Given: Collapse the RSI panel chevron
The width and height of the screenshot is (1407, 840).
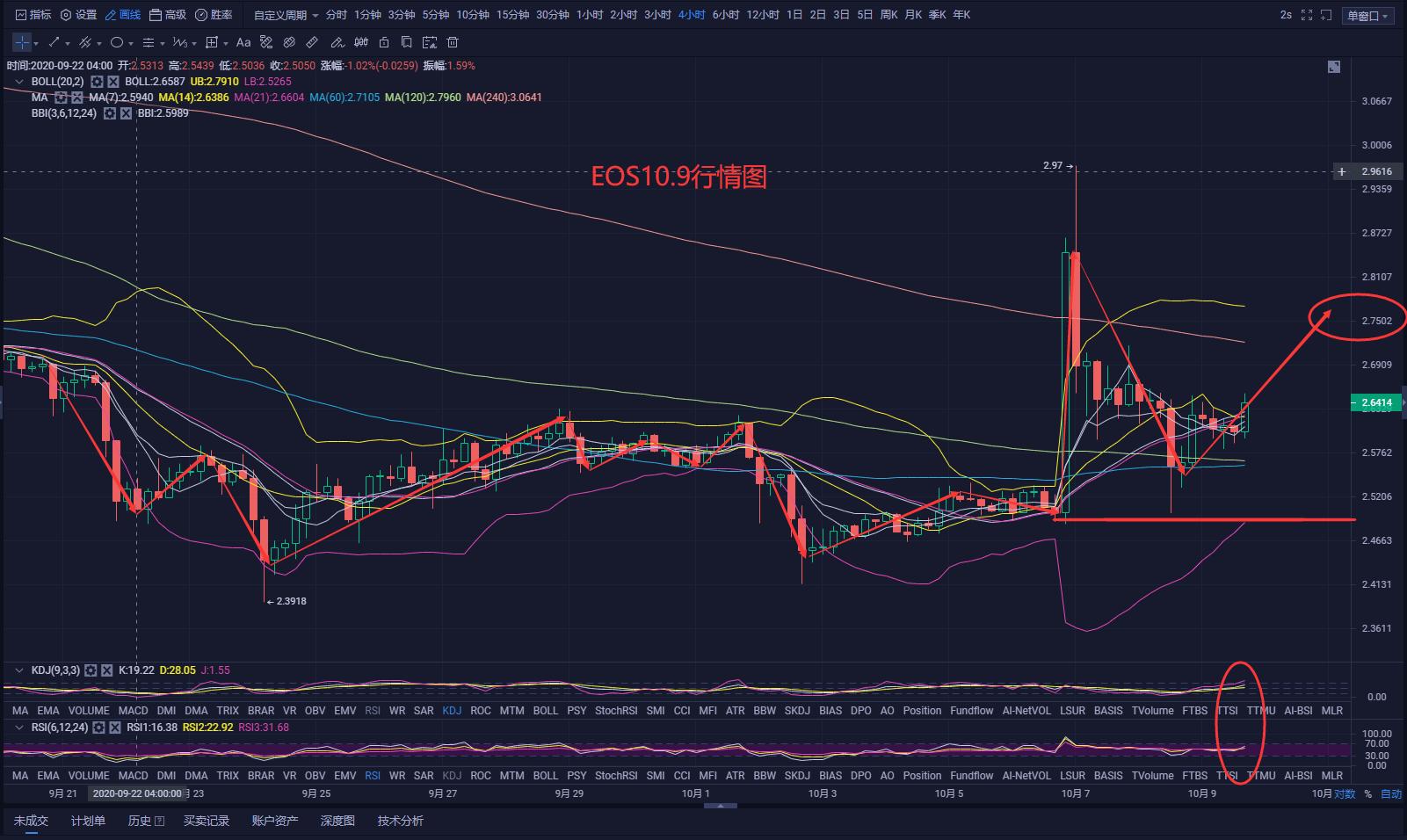Looking at the screenshot, I should pyautogui.click(x=19, y=728).
